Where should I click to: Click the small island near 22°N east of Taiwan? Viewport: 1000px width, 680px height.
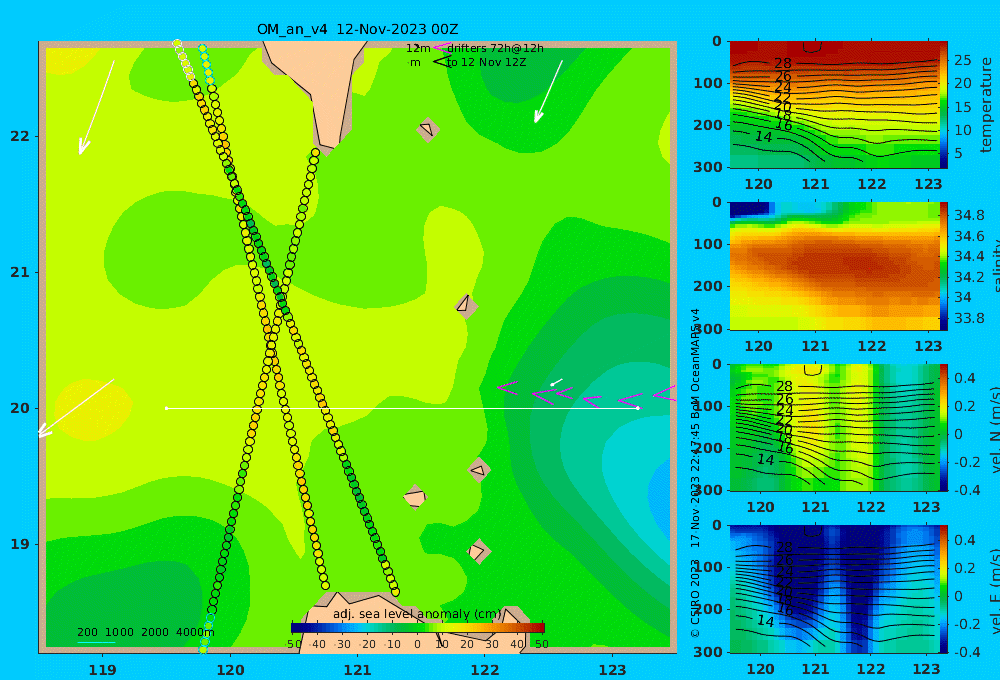pos(428,129)
